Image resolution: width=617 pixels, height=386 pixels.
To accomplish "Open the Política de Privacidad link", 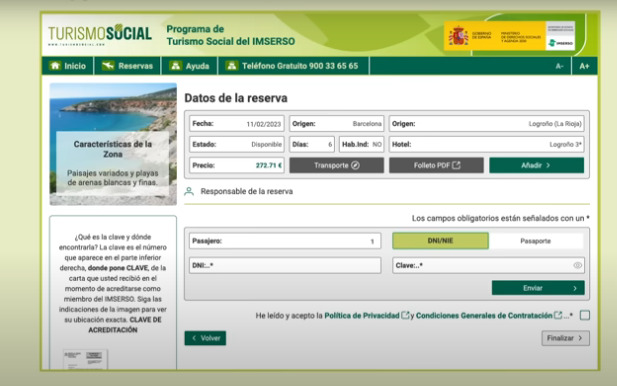I will point(362,316).
